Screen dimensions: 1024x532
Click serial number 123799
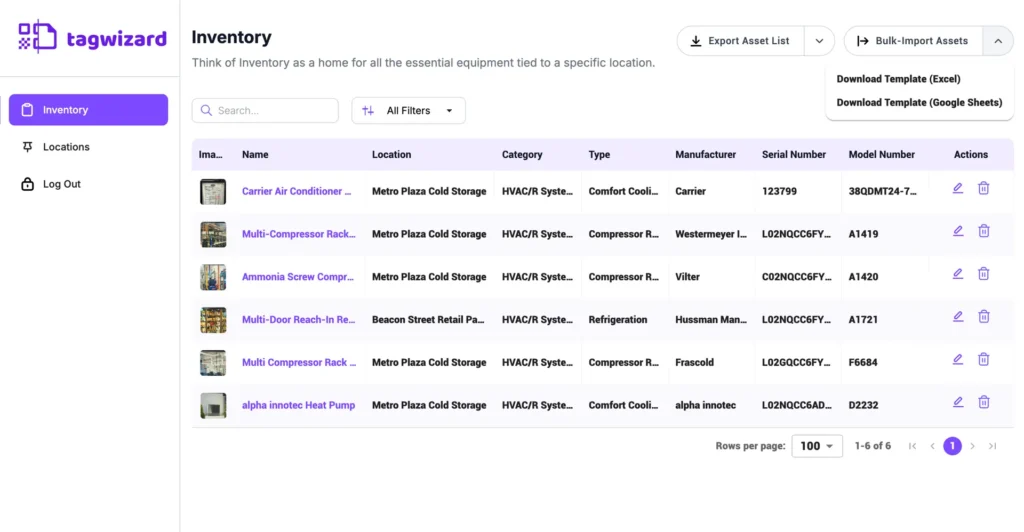tap(779, 191)
